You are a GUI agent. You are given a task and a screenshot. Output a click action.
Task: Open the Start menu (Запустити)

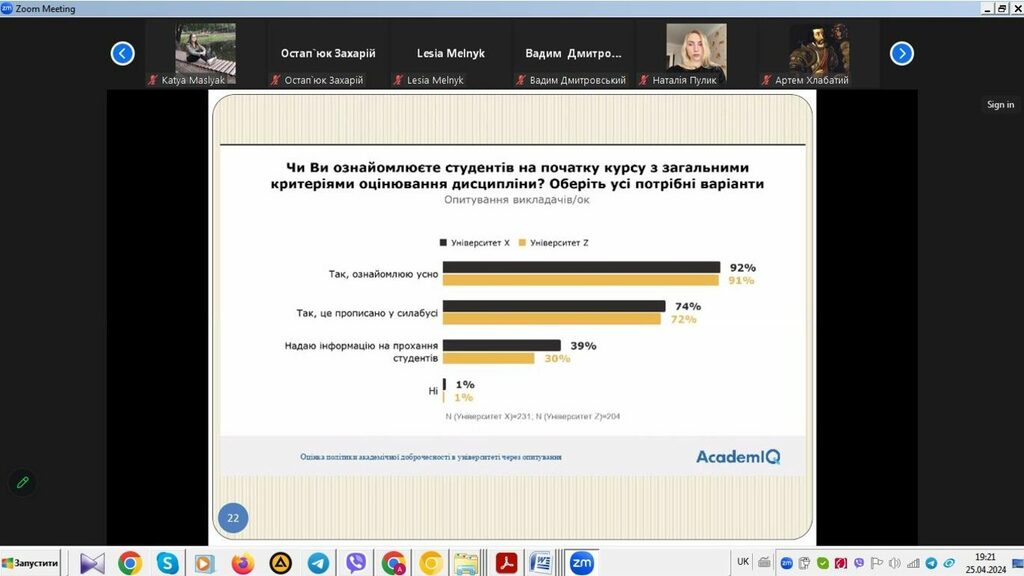[x=30, y=564]
